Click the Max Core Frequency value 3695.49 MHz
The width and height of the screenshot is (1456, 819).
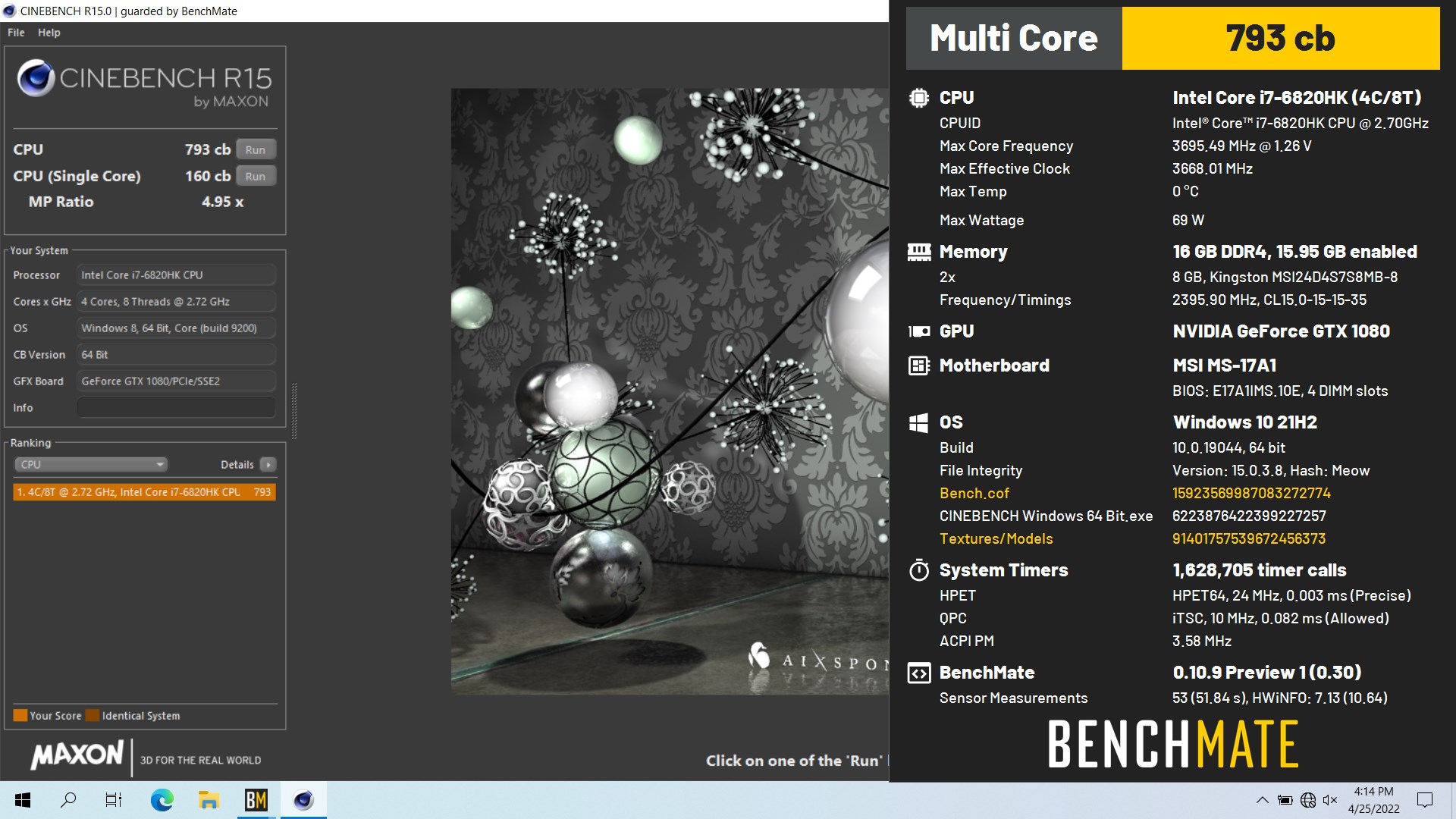[1241, 146]
